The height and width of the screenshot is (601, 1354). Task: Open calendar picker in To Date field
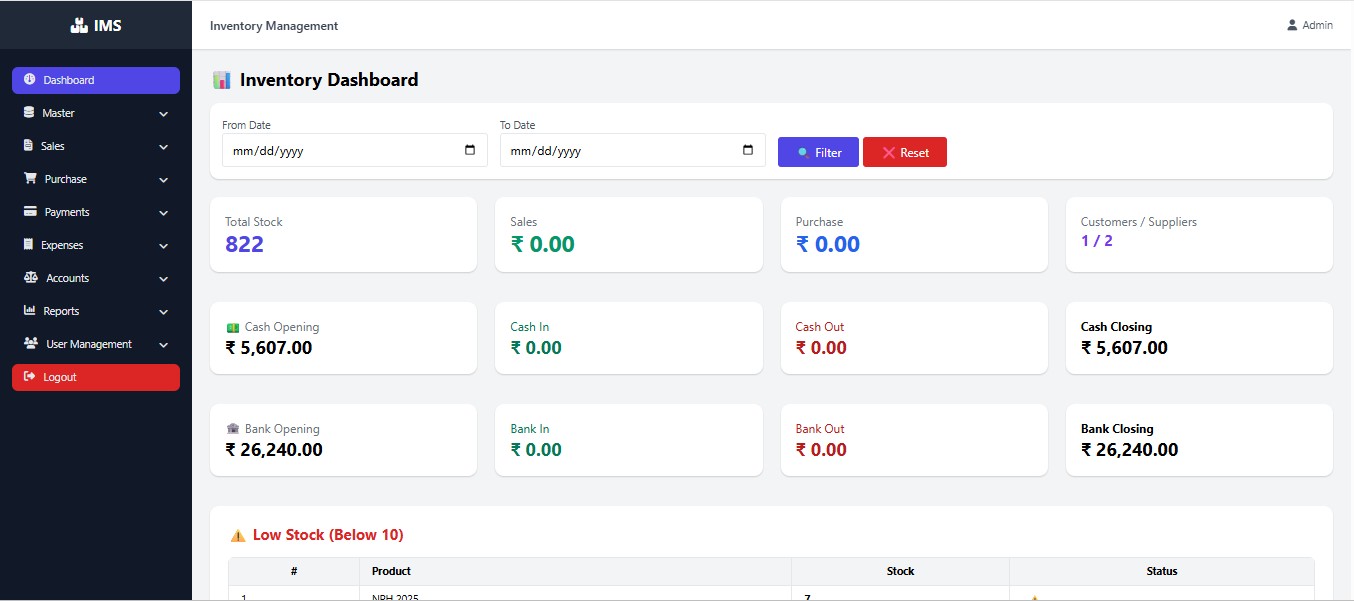(x=748, y=151)
